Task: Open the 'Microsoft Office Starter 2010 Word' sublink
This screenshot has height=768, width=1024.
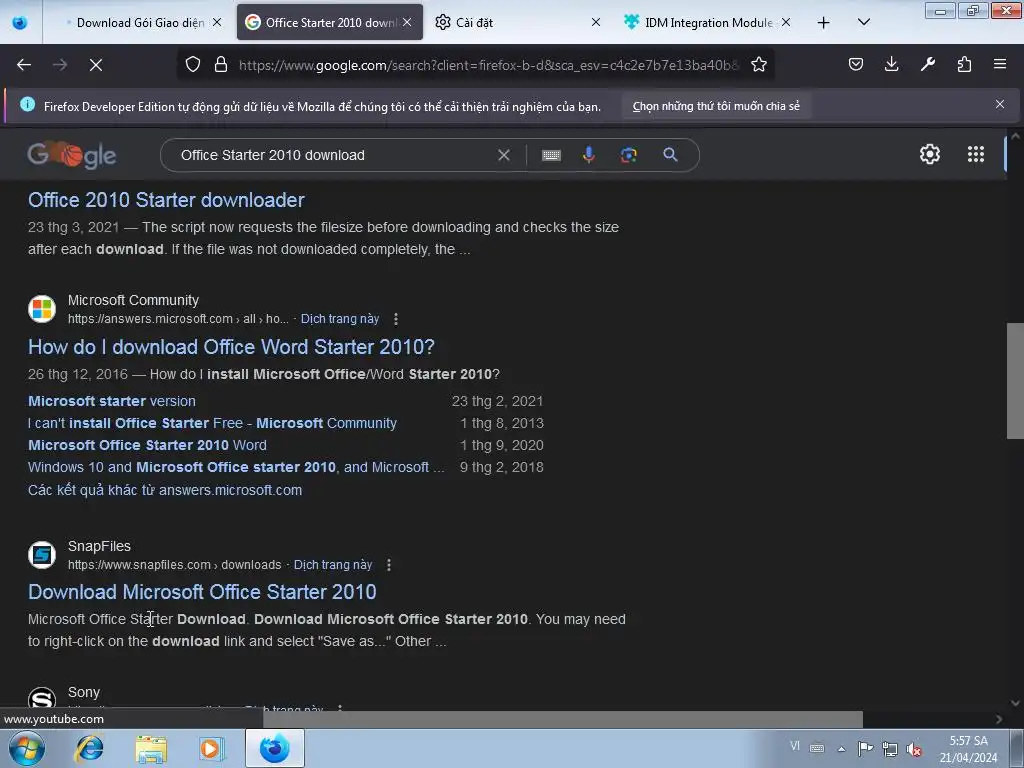Action: (147, 445)
